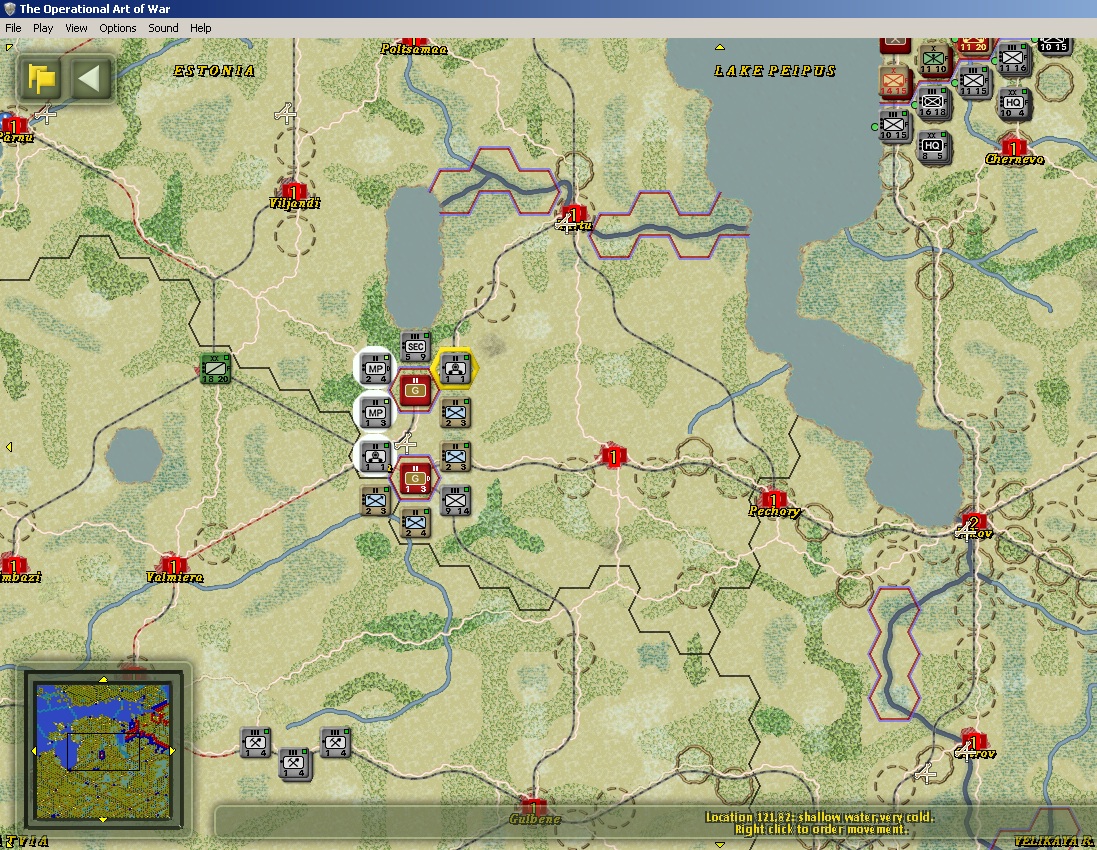
Task: Select the HQ unit rated 10-4
Action: (x=1014, y=103)
